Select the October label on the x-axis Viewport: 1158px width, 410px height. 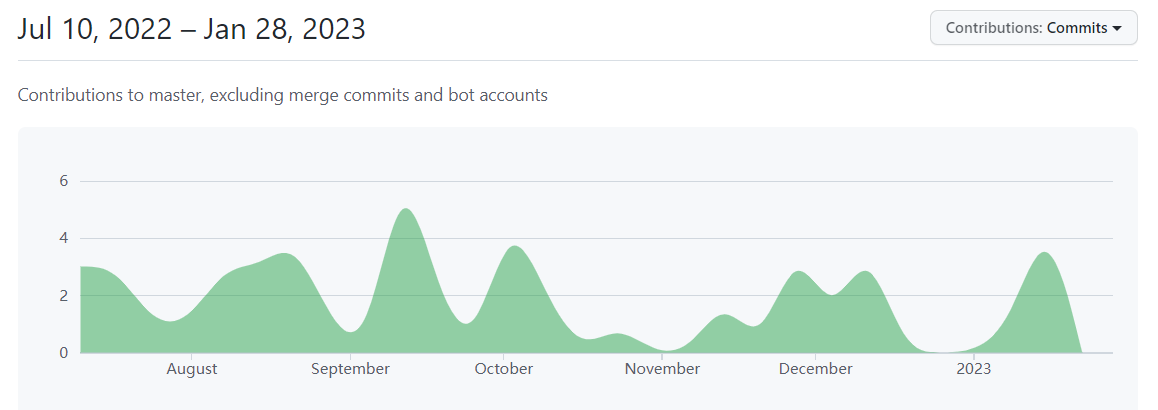pos(504,369)
